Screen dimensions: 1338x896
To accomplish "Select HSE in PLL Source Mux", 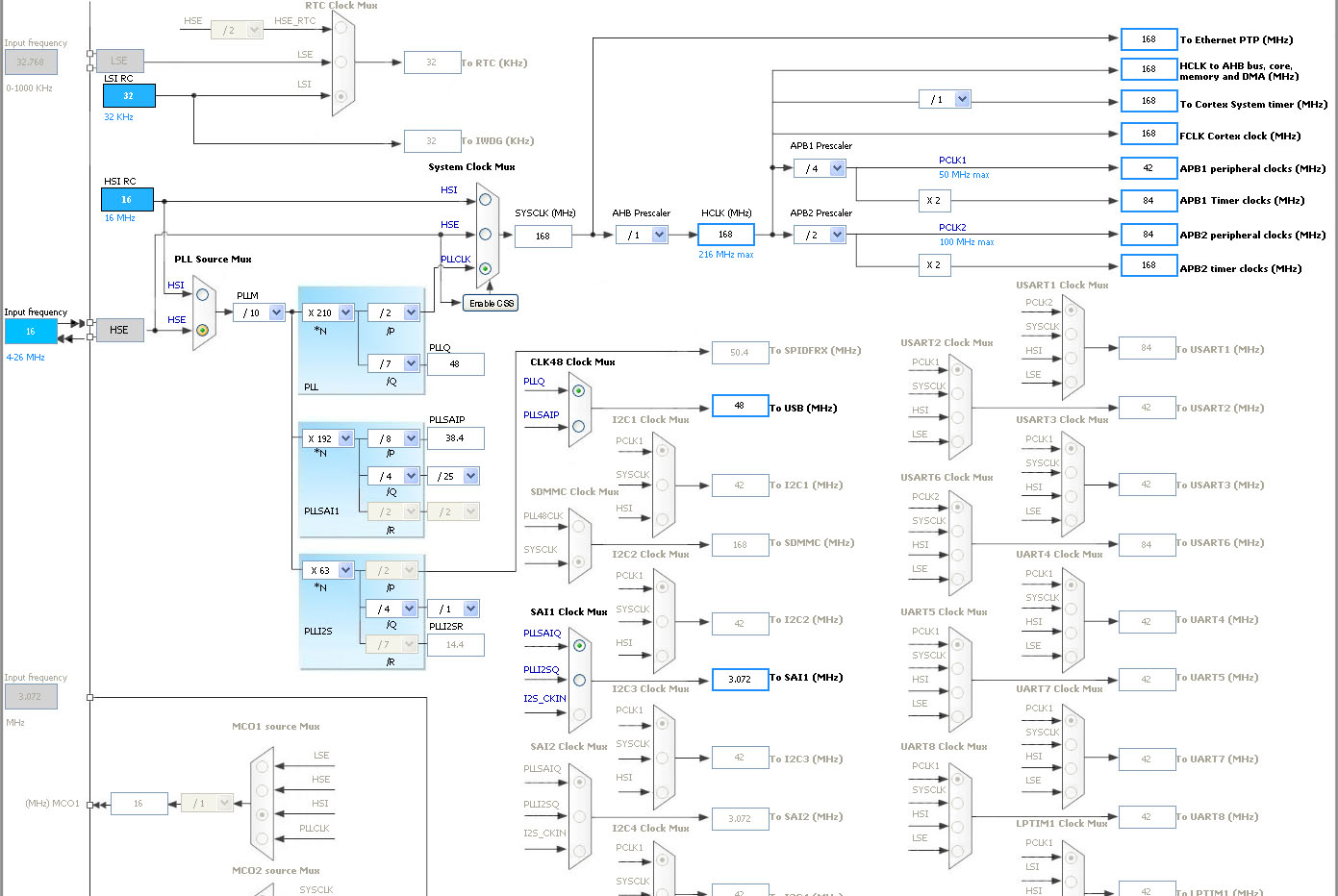I will point(202,330).
